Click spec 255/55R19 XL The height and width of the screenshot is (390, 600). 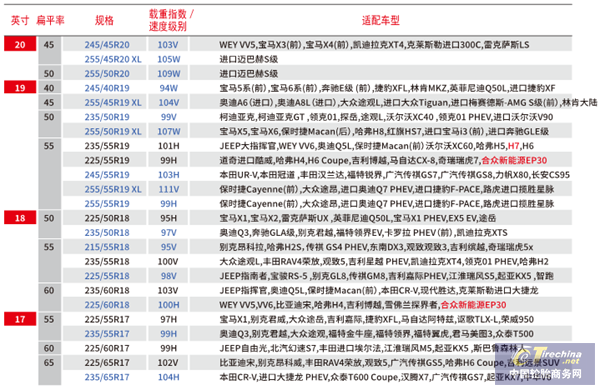pyautogui.click(x=113, y=189)
